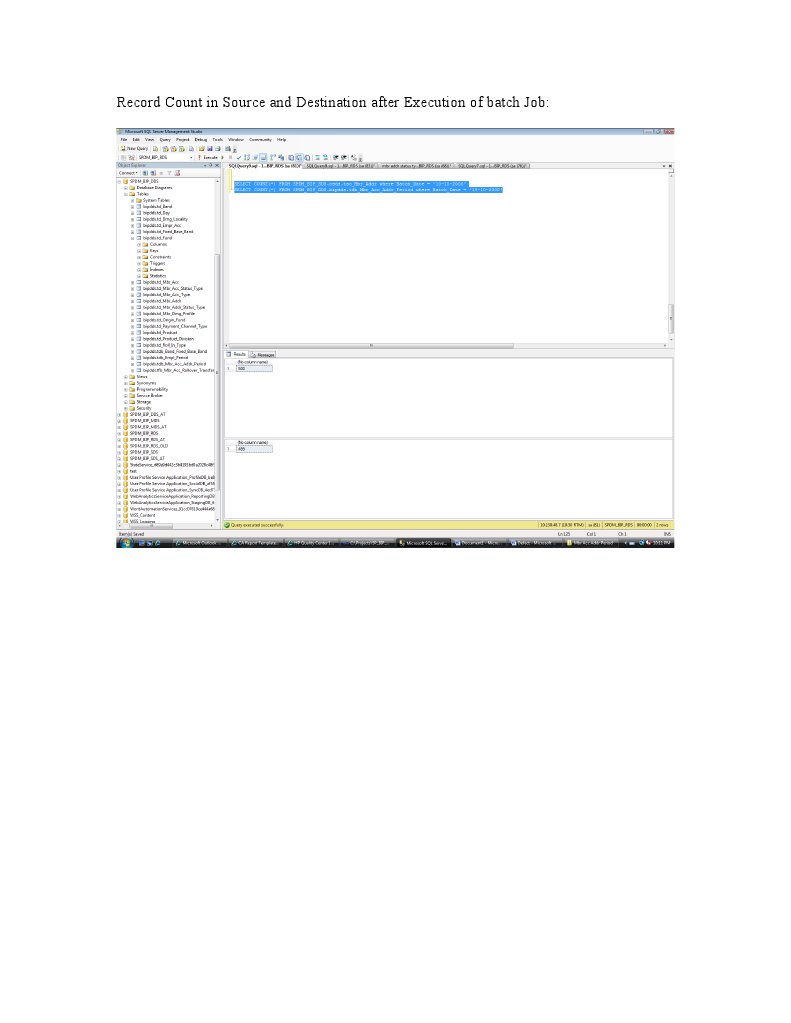Expand the Database Diagrams folder

(126, 187)
